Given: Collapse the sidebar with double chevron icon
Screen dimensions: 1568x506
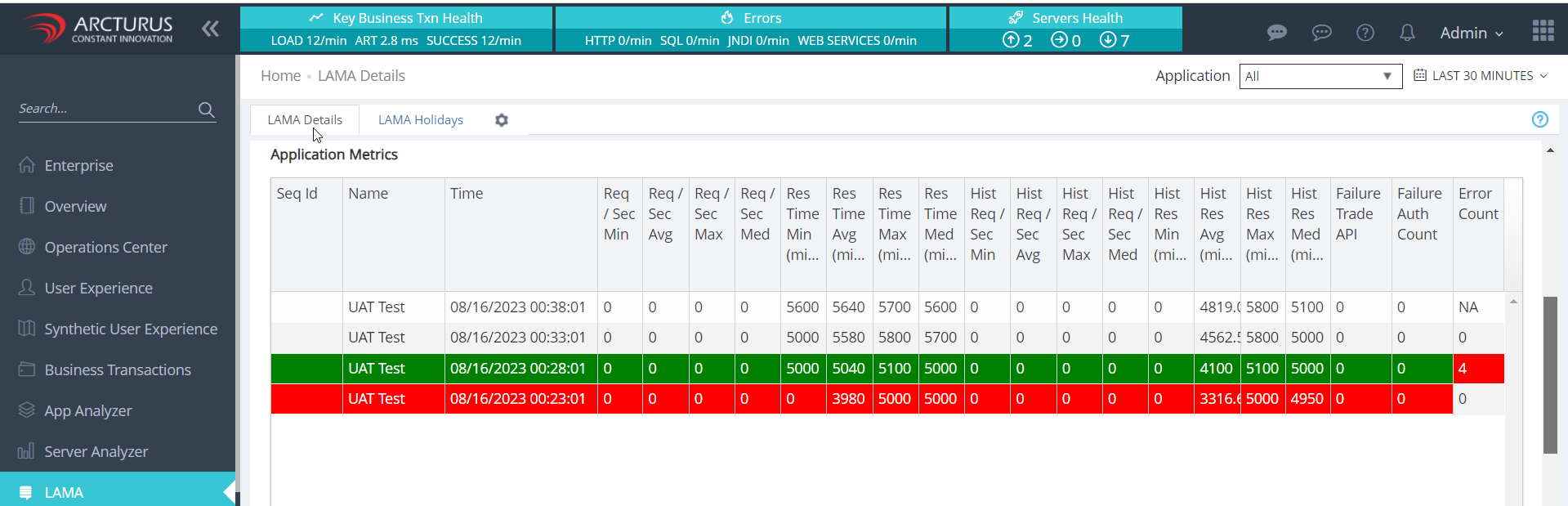Looking at the screenshot, I should coord(210,29).
